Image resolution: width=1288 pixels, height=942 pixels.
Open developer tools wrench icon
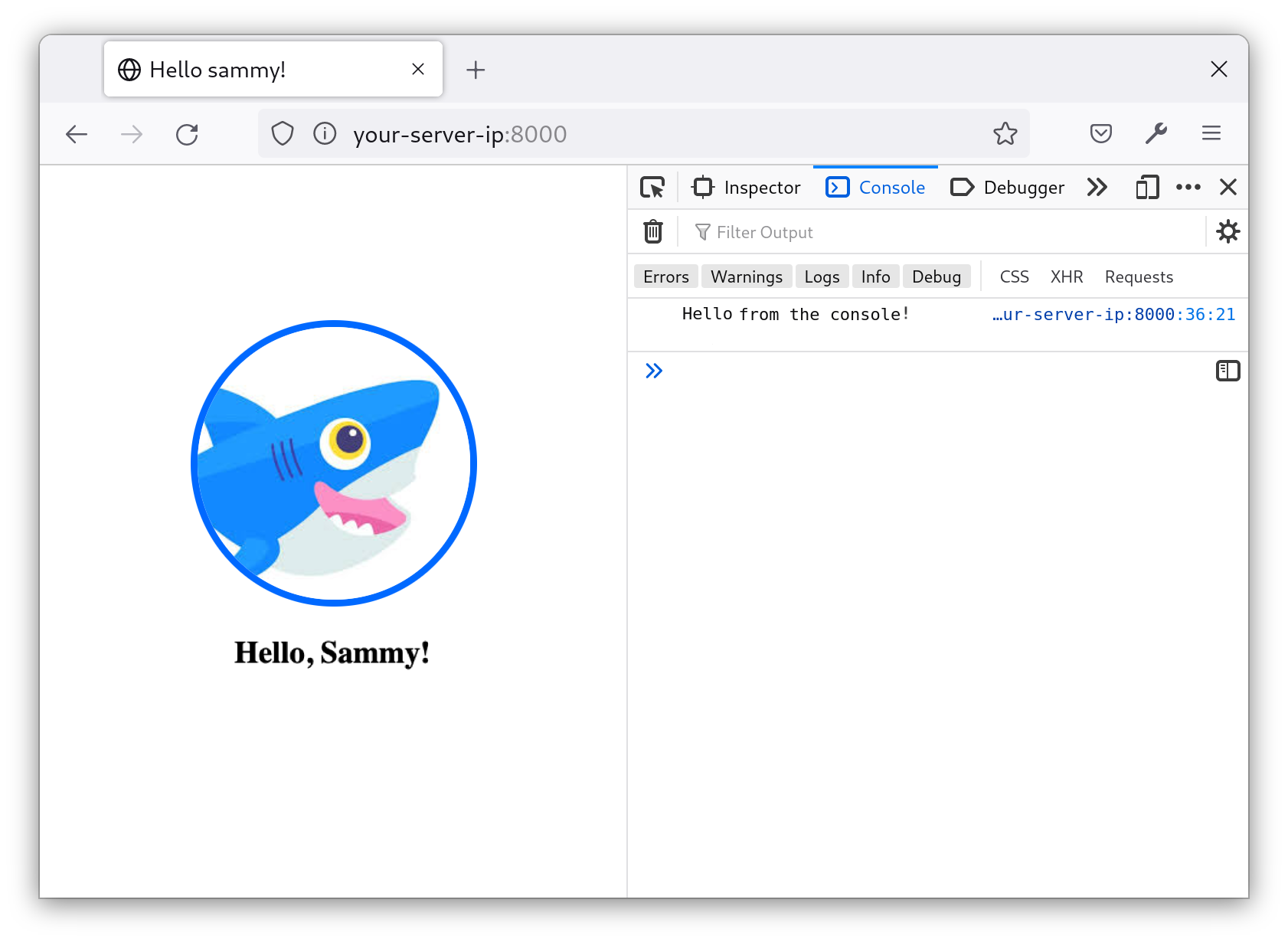[1156, 134]
